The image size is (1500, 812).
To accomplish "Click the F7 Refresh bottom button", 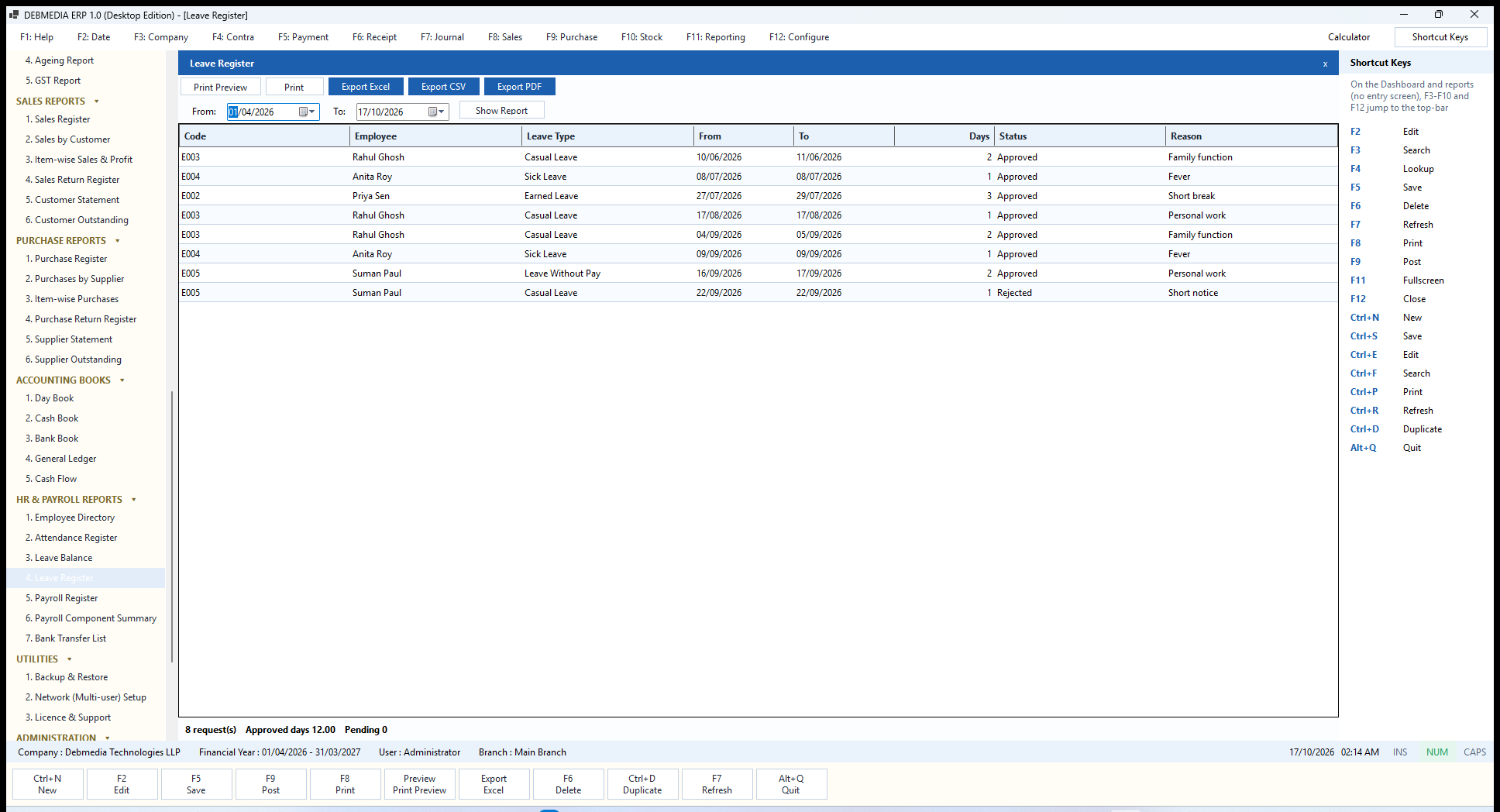I will coord(717,784).
